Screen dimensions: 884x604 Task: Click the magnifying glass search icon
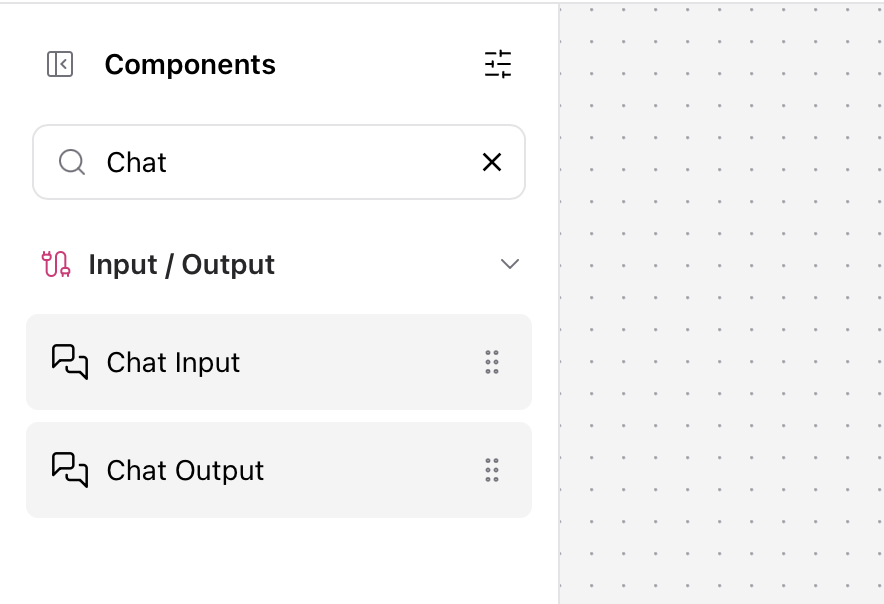pos(71,162)
